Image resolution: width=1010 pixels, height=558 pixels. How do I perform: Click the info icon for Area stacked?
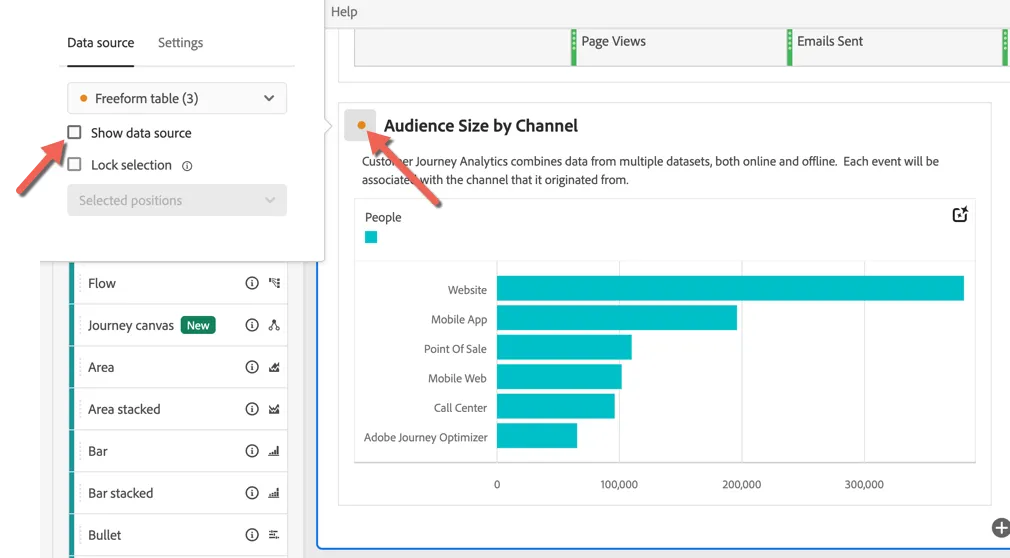pos(252,409)
